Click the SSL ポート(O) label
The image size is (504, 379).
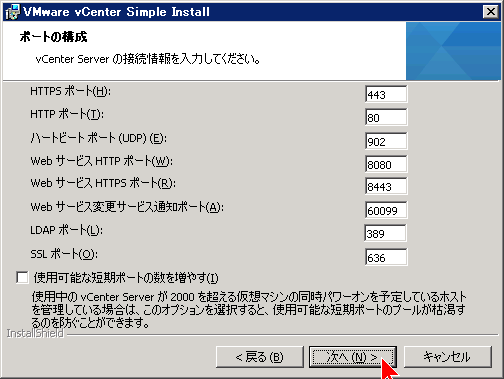pyautogui.click(x=64, y=254)
